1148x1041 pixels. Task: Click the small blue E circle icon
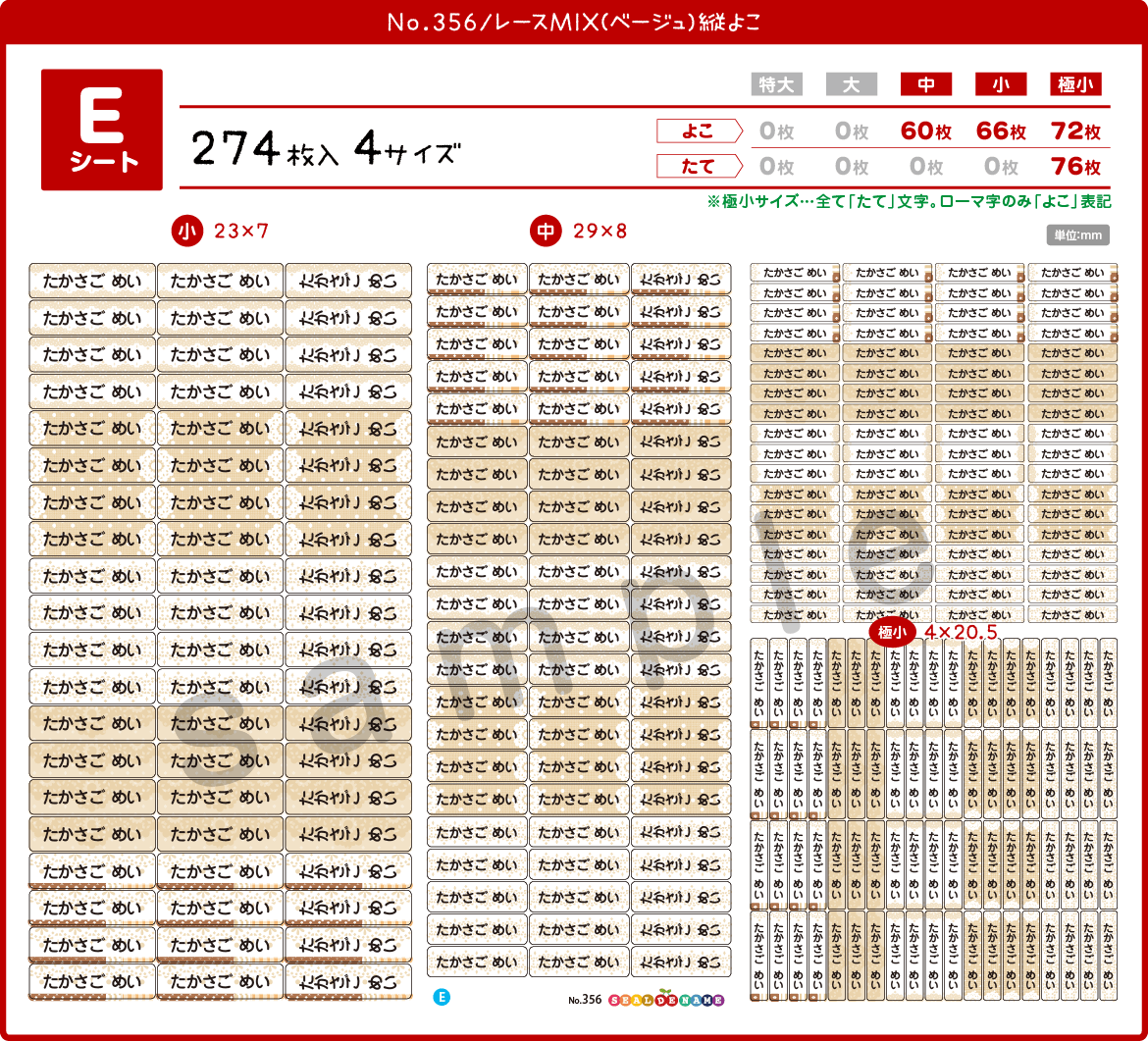(x=442, y=997)
